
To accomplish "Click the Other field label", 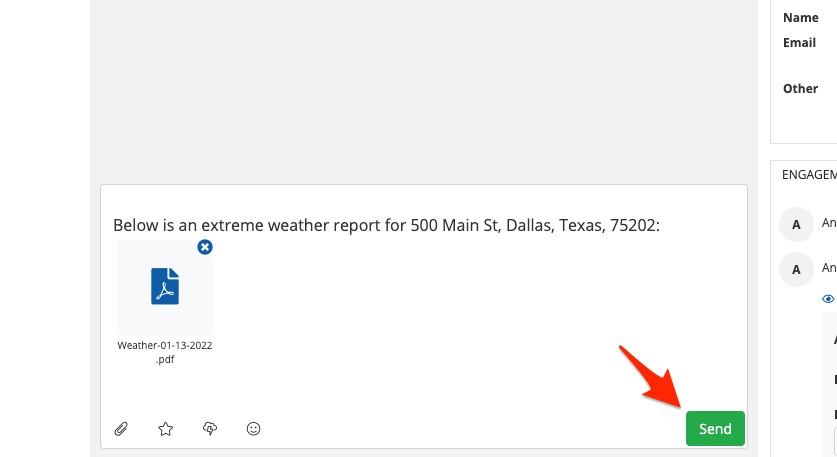I will [x=801, y=88].
